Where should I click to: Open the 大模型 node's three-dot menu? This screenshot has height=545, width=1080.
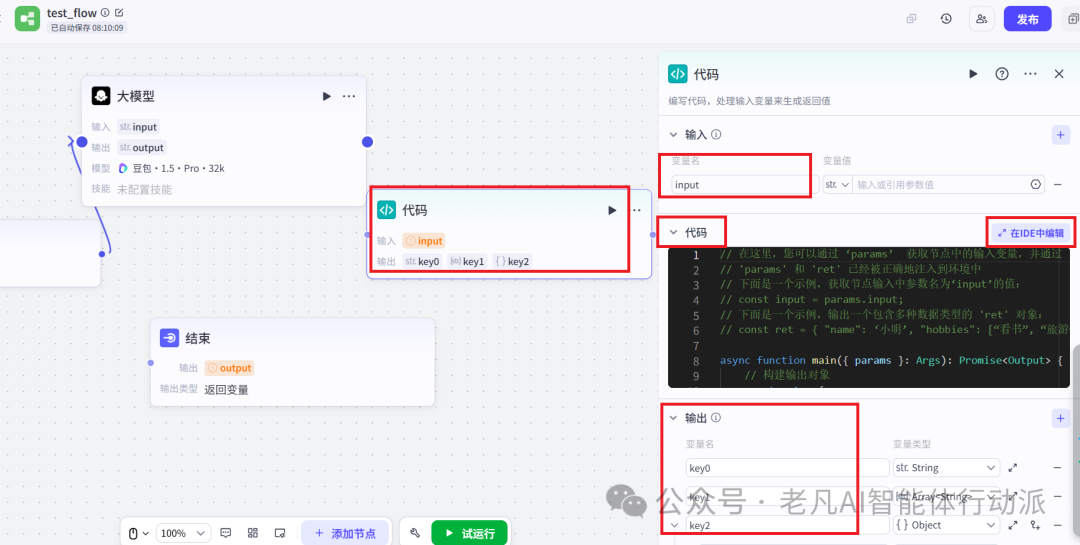[349, 96]
